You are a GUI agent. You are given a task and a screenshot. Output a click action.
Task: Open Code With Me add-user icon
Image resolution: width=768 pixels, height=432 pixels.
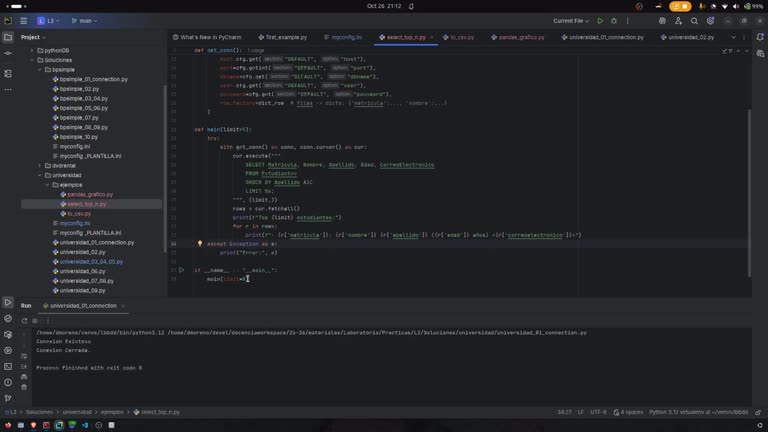[x=678, y=21]
